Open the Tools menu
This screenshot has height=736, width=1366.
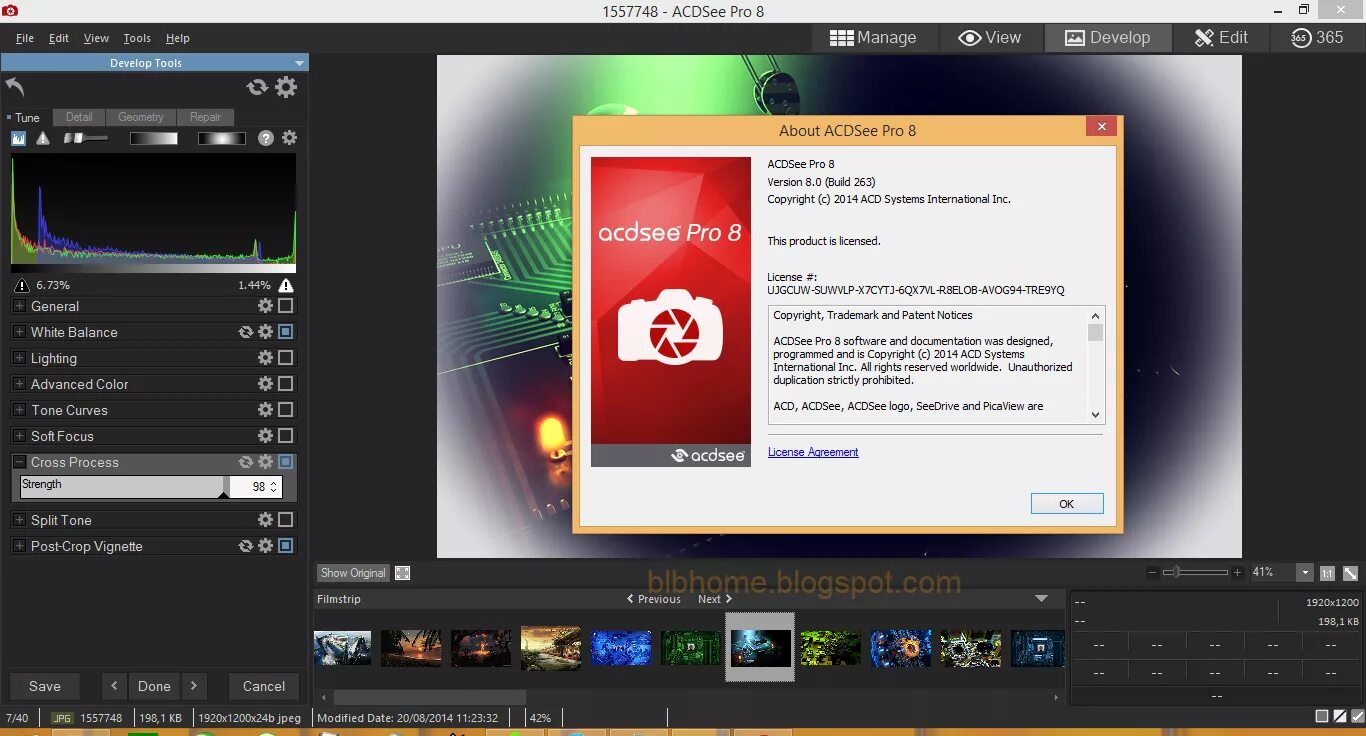(137, 38)
